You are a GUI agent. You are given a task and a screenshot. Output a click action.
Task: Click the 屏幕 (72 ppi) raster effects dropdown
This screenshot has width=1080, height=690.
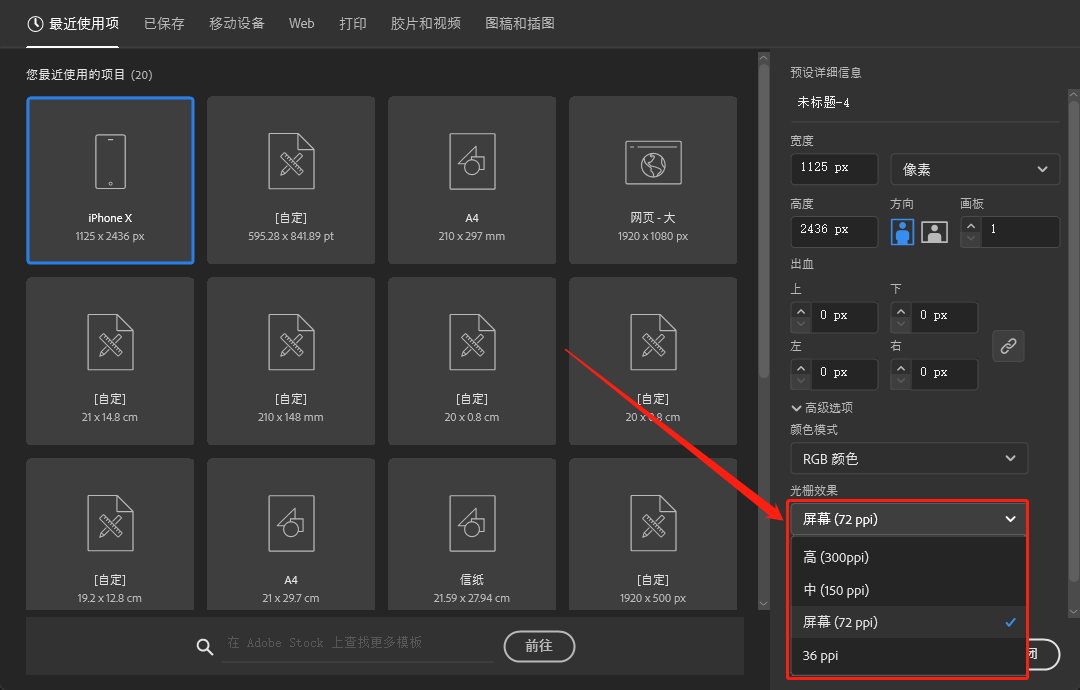tap(909, 519)
